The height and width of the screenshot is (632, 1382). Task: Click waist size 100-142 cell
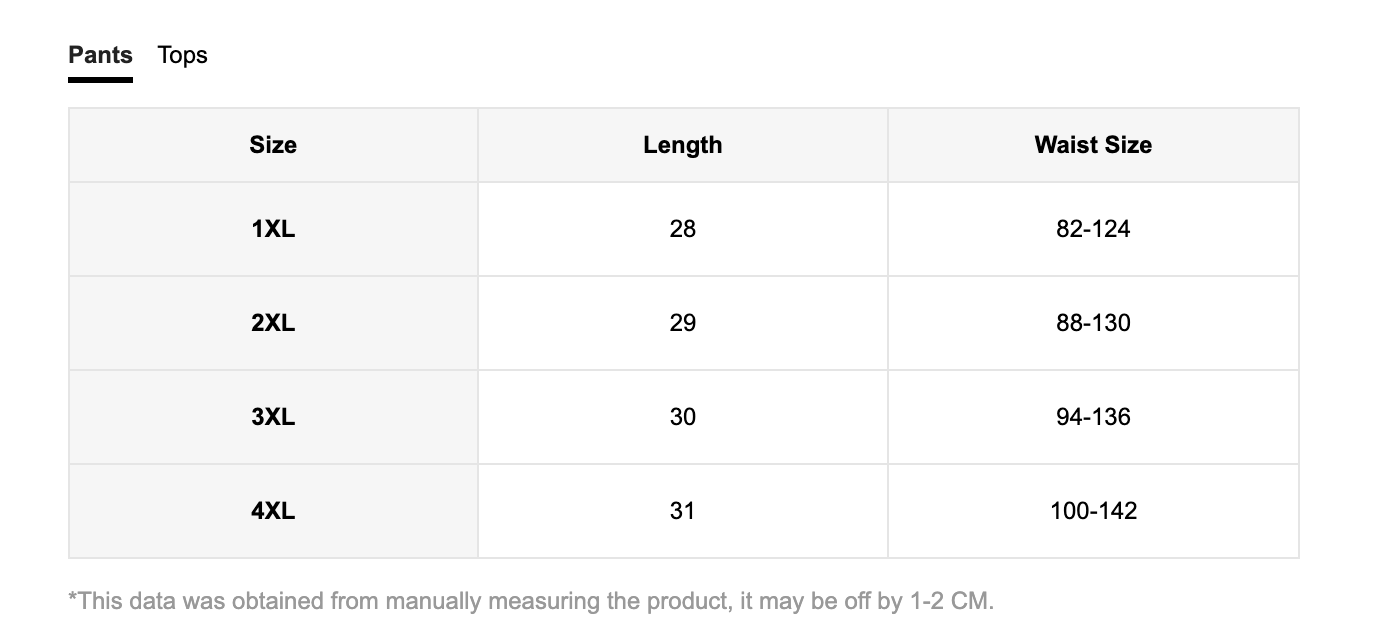pyautogui.click(x=1093, y=511)
